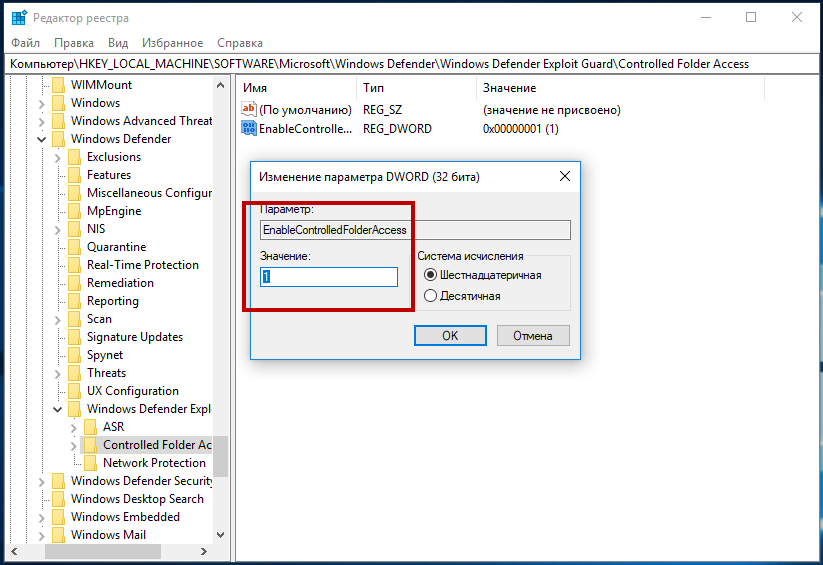Select the UX Configuration tree item
This screenshot has width=823, height=565.
[x=133, y=391]
